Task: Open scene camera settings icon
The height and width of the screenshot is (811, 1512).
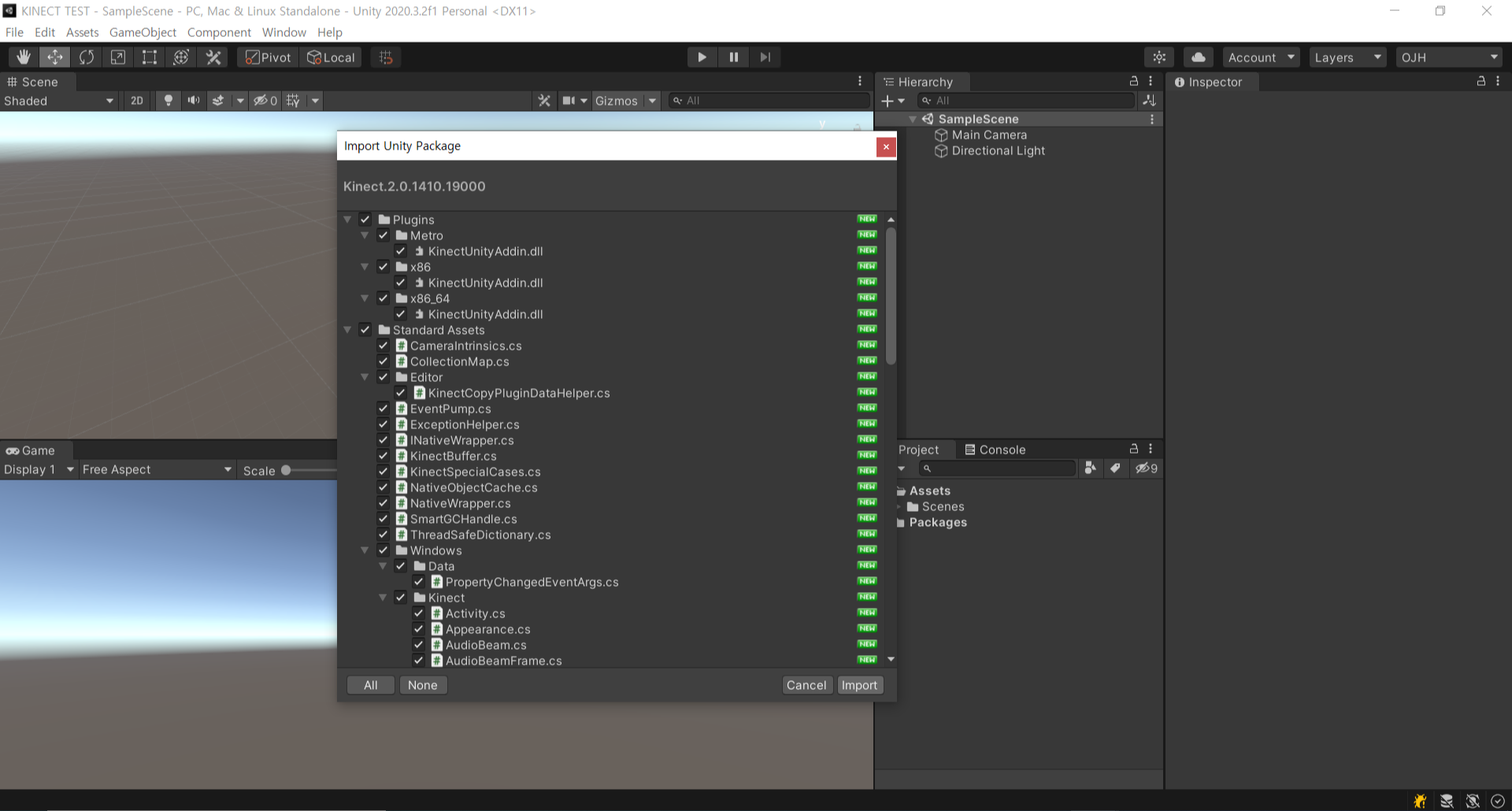Action: [x=569, y=100]
